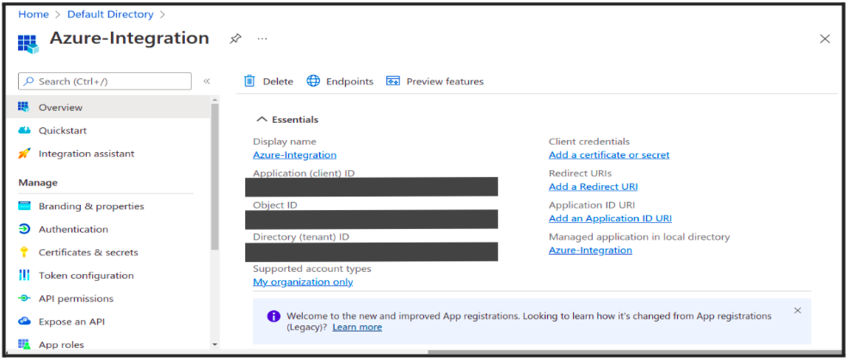The height and width of the screenshot is (360, 850).
Task: Collapse the Essentials section
Action: tap(262, 119)
